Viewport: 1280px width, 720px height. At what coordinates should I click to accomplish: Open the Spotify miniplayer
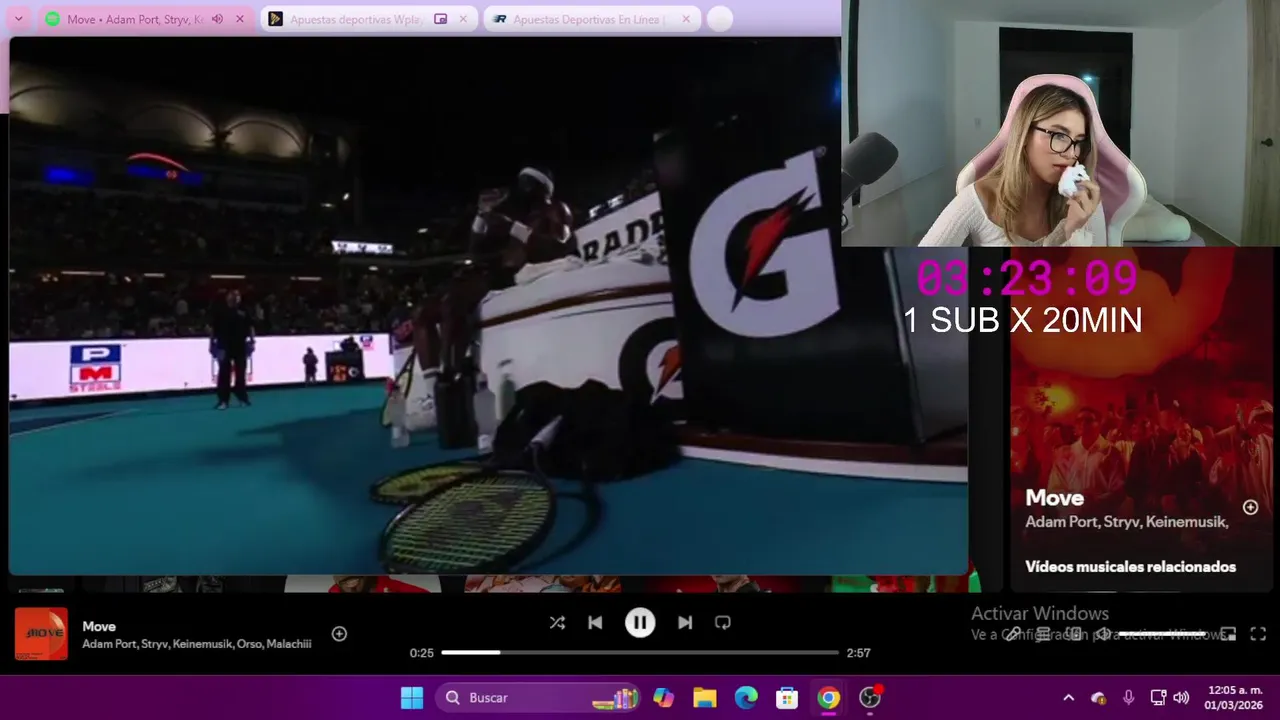tap(1228, 634)
